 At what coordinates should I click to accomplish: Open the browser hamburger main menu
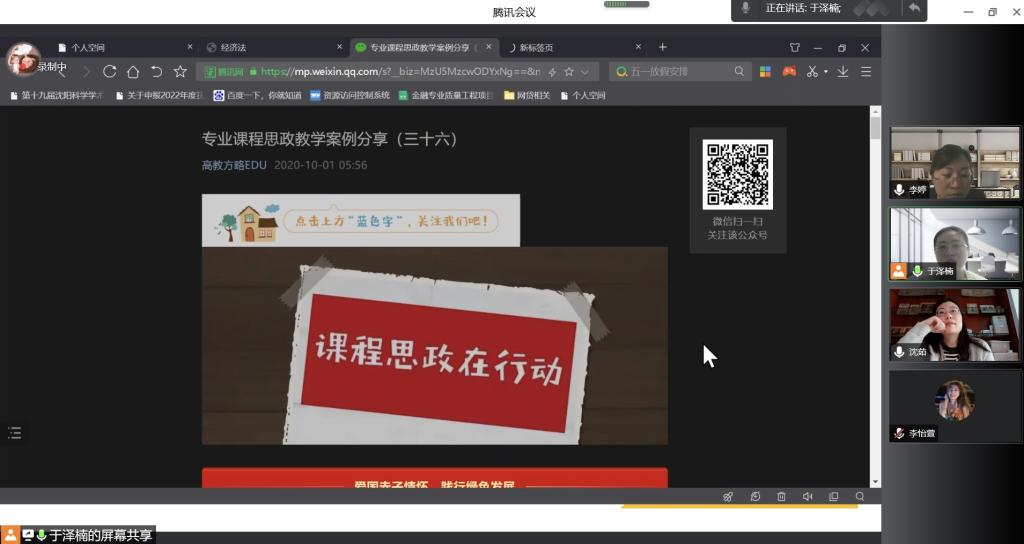866,72
